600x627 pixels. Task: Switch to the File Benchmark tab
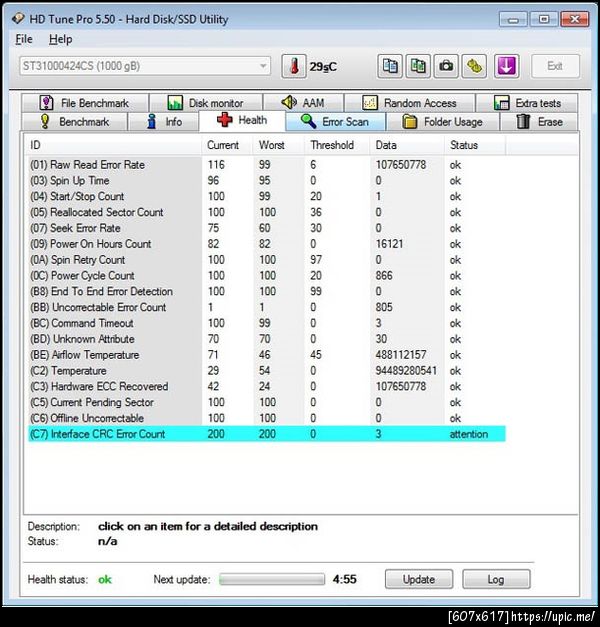[85, 103]
